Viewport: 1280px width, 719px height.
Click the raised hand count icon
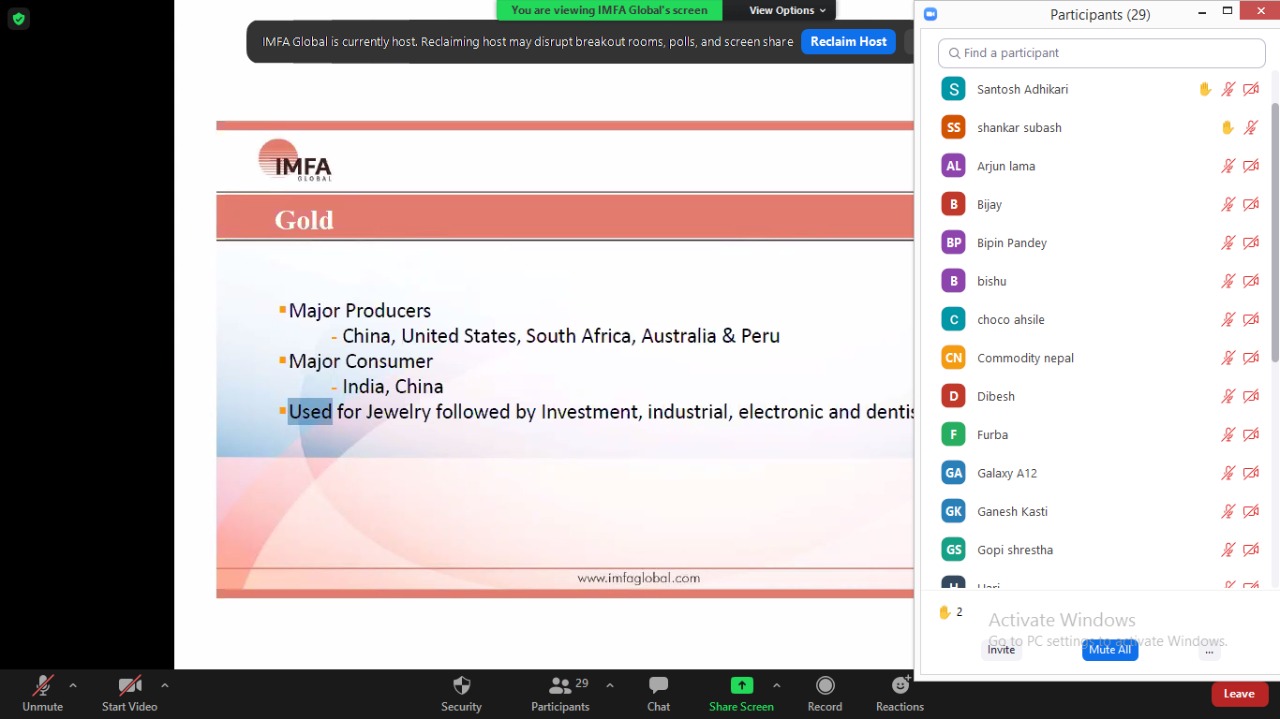(x=944, y=612)
